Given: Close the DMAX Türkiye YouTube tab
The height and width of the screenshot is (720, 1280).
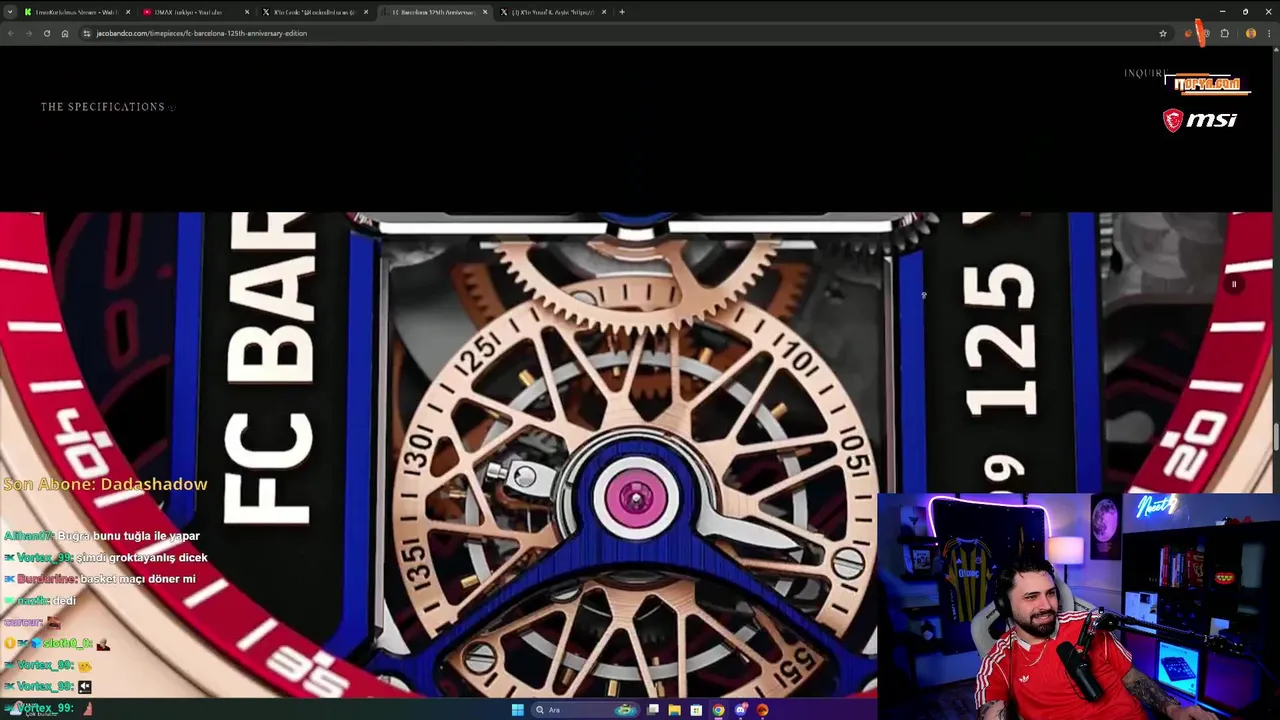Looking at the screenshot, I should click(247, 12).
